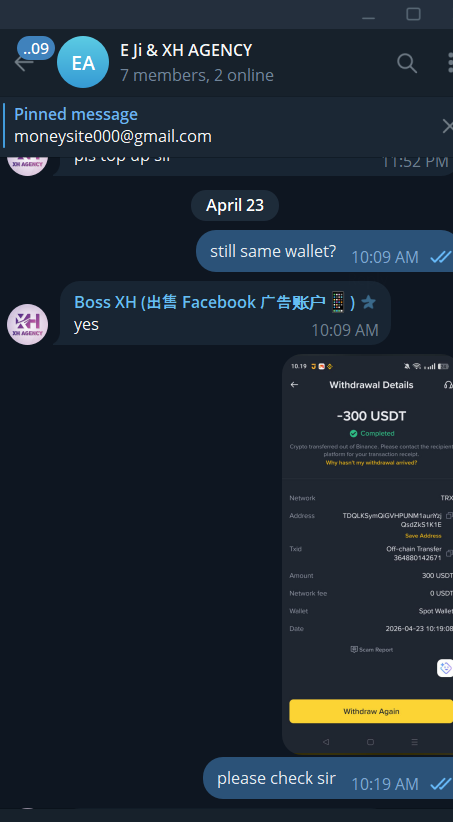Dismiss the pinned message bar
The width and height of the screenshot is (453, 822).
coord(447,126)
